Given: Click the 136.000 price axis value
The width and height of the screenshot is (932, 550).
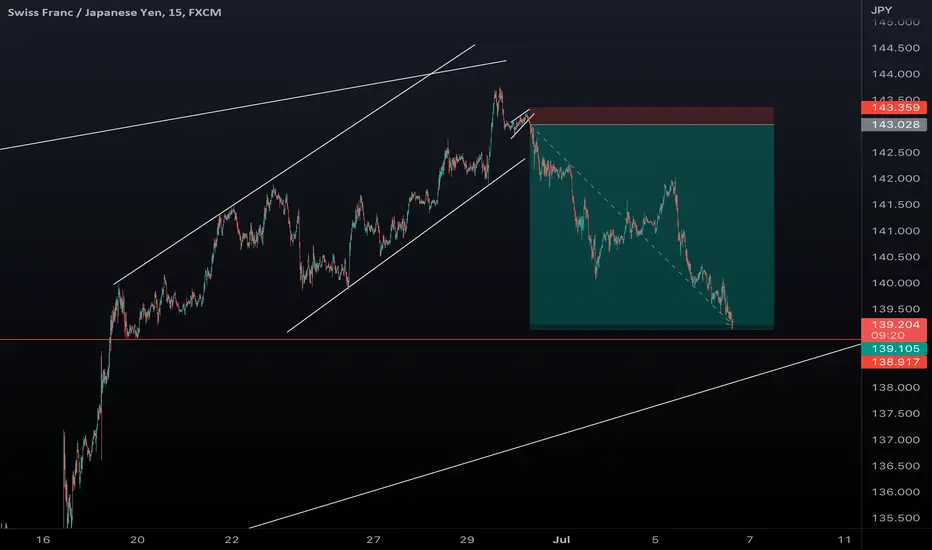Looking at the screenshot, I should [895, 492].
